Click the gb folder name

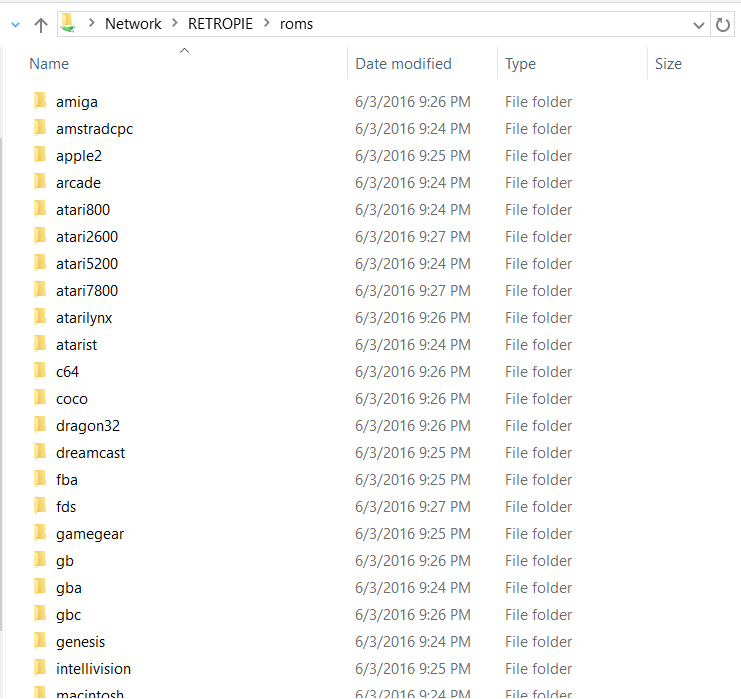click(x=65, y=561)
